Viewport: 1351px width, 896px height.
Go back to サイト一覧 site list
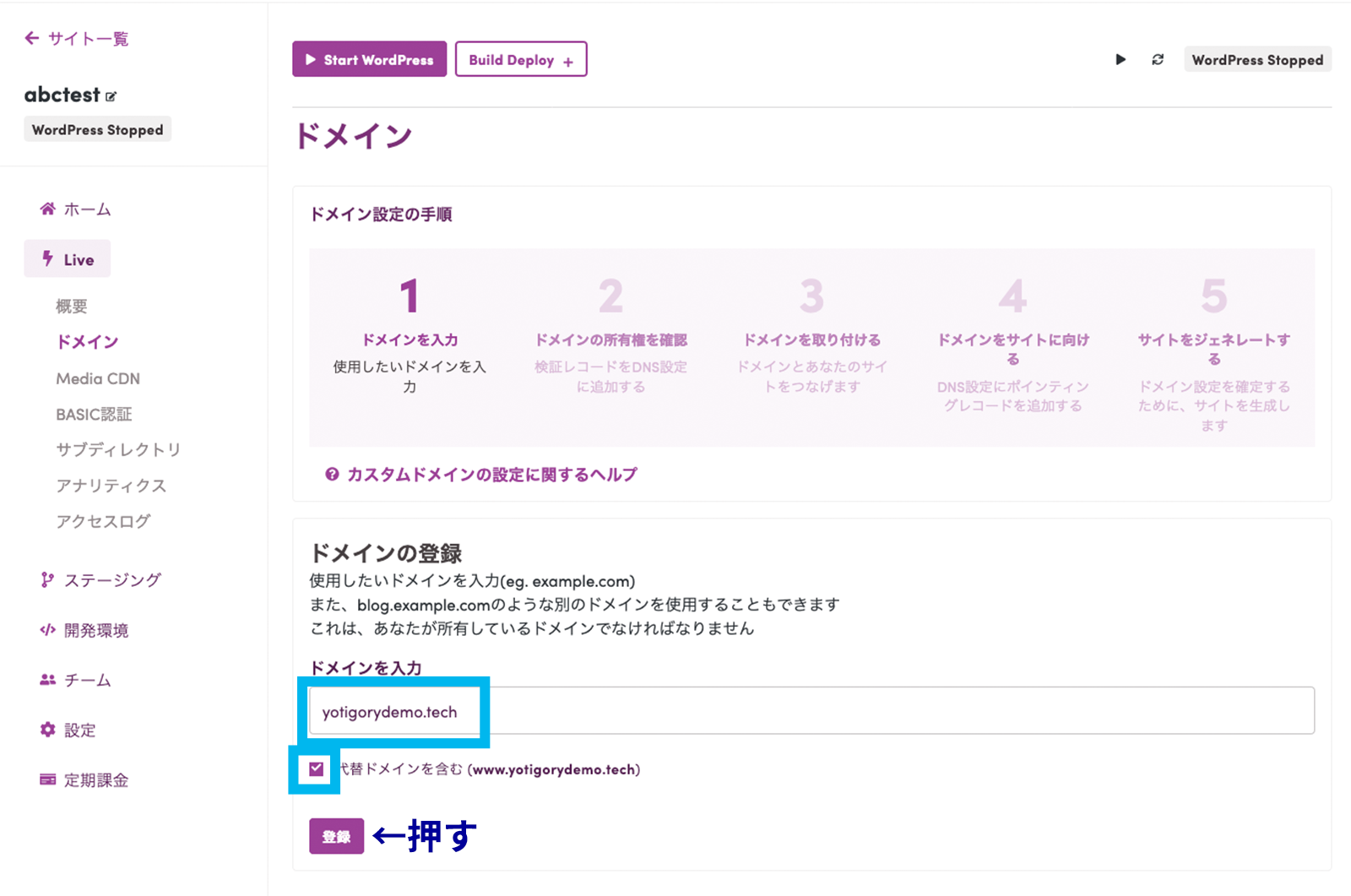(77, 39)
